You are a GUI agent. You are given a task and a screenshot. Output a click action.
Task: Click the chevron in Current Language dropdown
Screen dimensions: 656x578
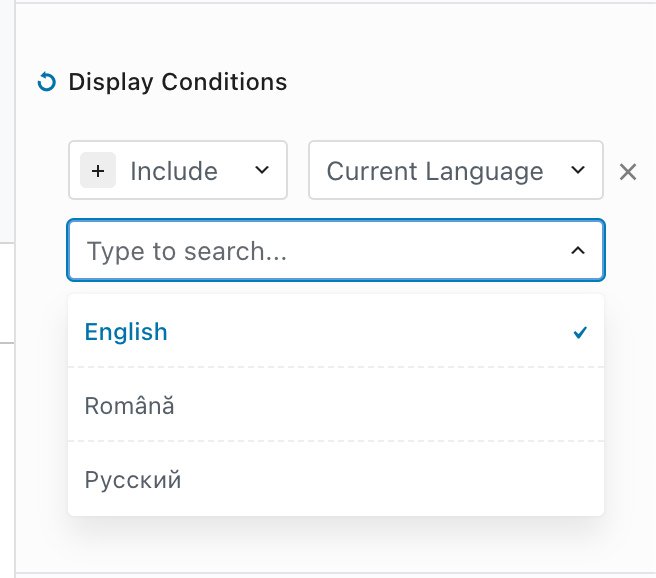point(578,170)
